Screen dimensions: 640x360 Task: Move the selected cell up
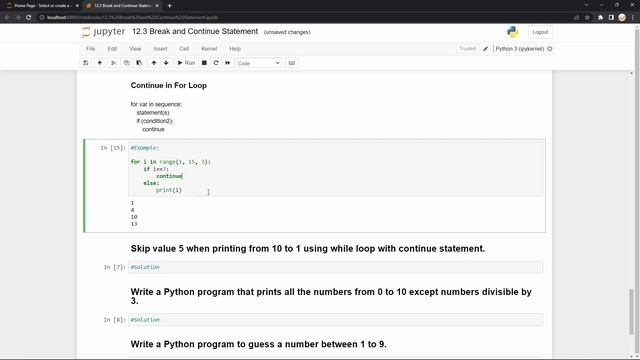tap(154, 63)
